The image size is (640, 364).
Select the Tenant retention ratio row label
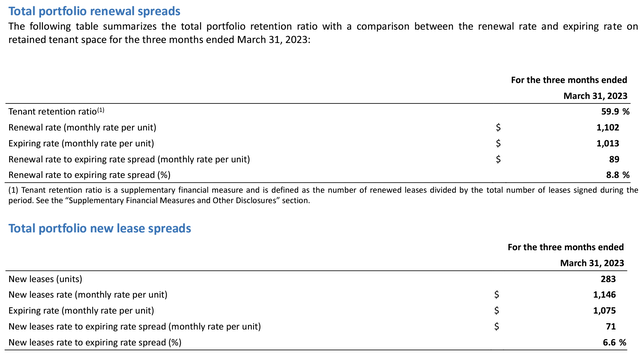click(52, 111)
